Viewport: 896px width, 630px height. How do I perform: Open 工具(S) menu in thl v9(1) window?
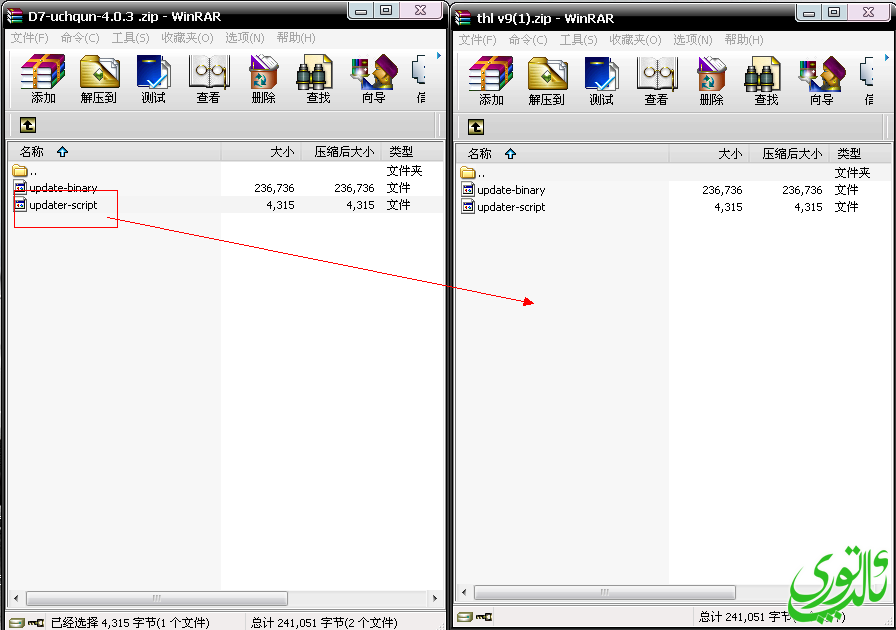tap(578, 40)
